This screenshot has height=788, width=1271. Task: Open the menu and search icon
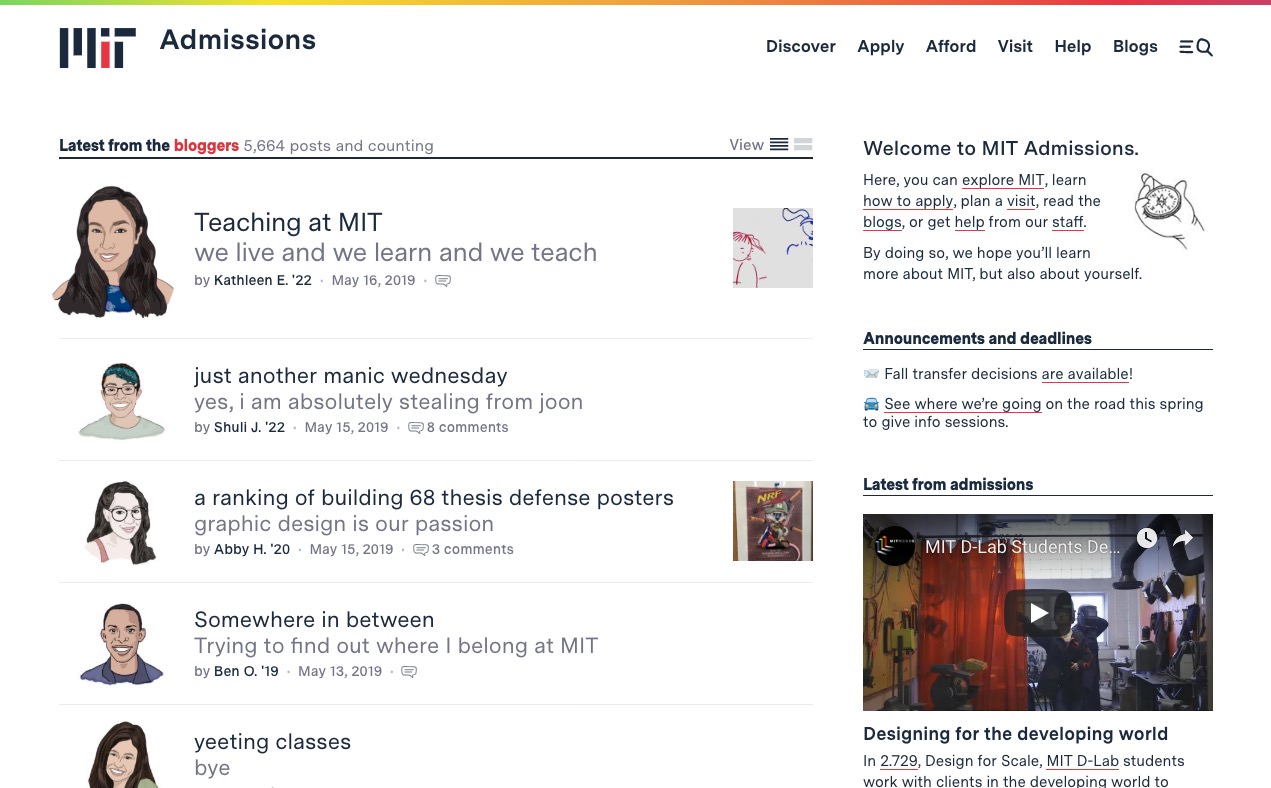(1195, 47)
